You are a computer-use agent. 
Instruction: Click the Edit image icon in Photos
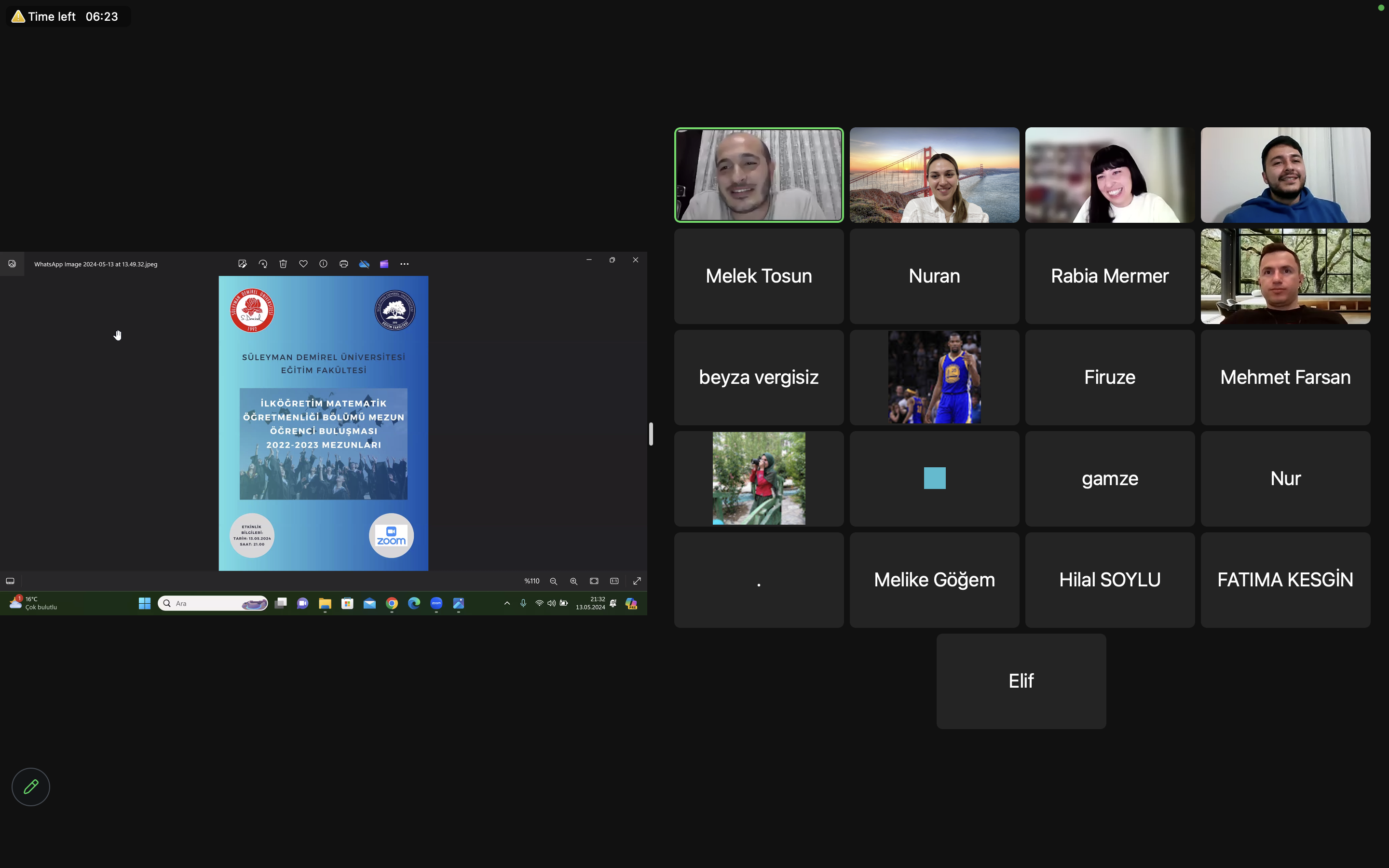242,264
